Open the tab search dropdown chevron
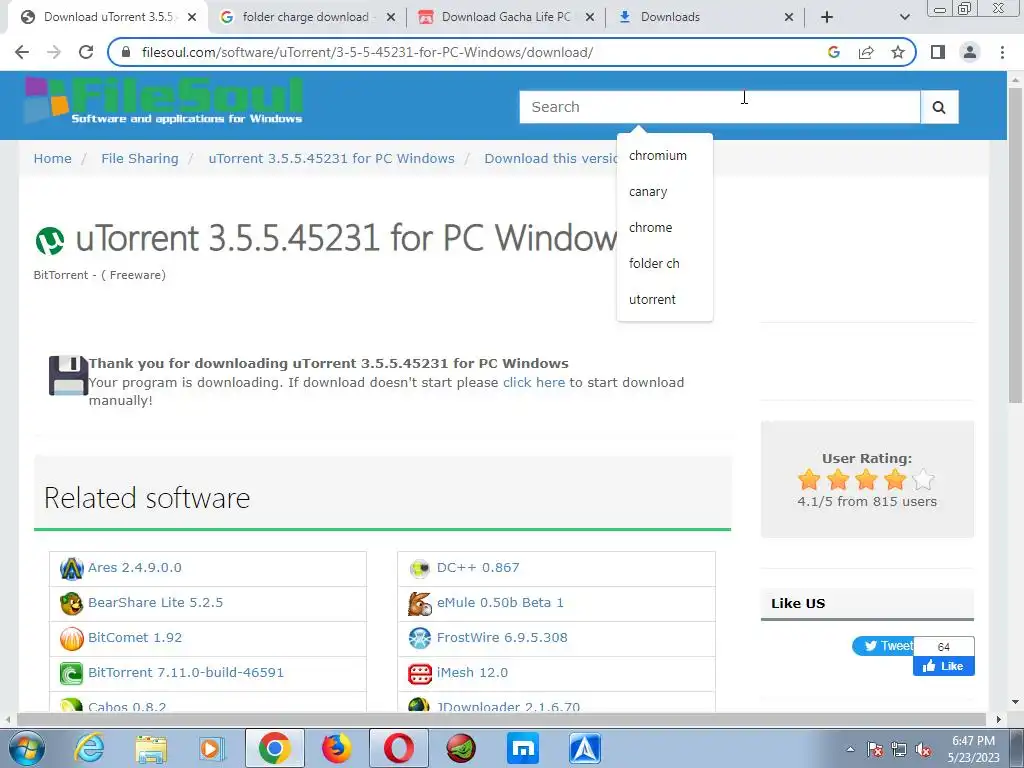1024x768 pixels. point(904,17)
